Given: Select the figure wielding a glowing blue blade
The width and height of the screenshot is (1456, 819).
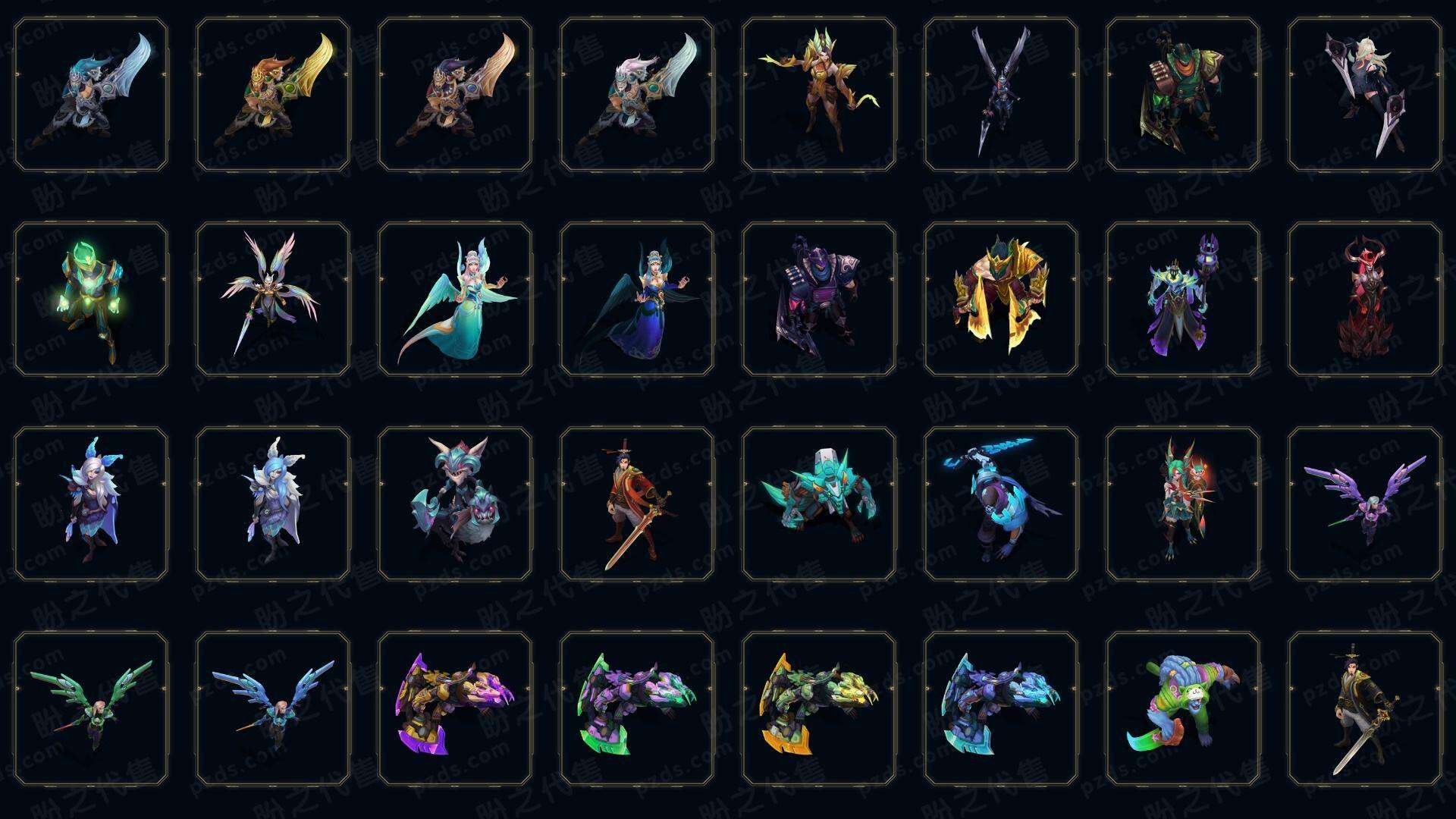Looking at the screenshot, I should click(1001, 504).
